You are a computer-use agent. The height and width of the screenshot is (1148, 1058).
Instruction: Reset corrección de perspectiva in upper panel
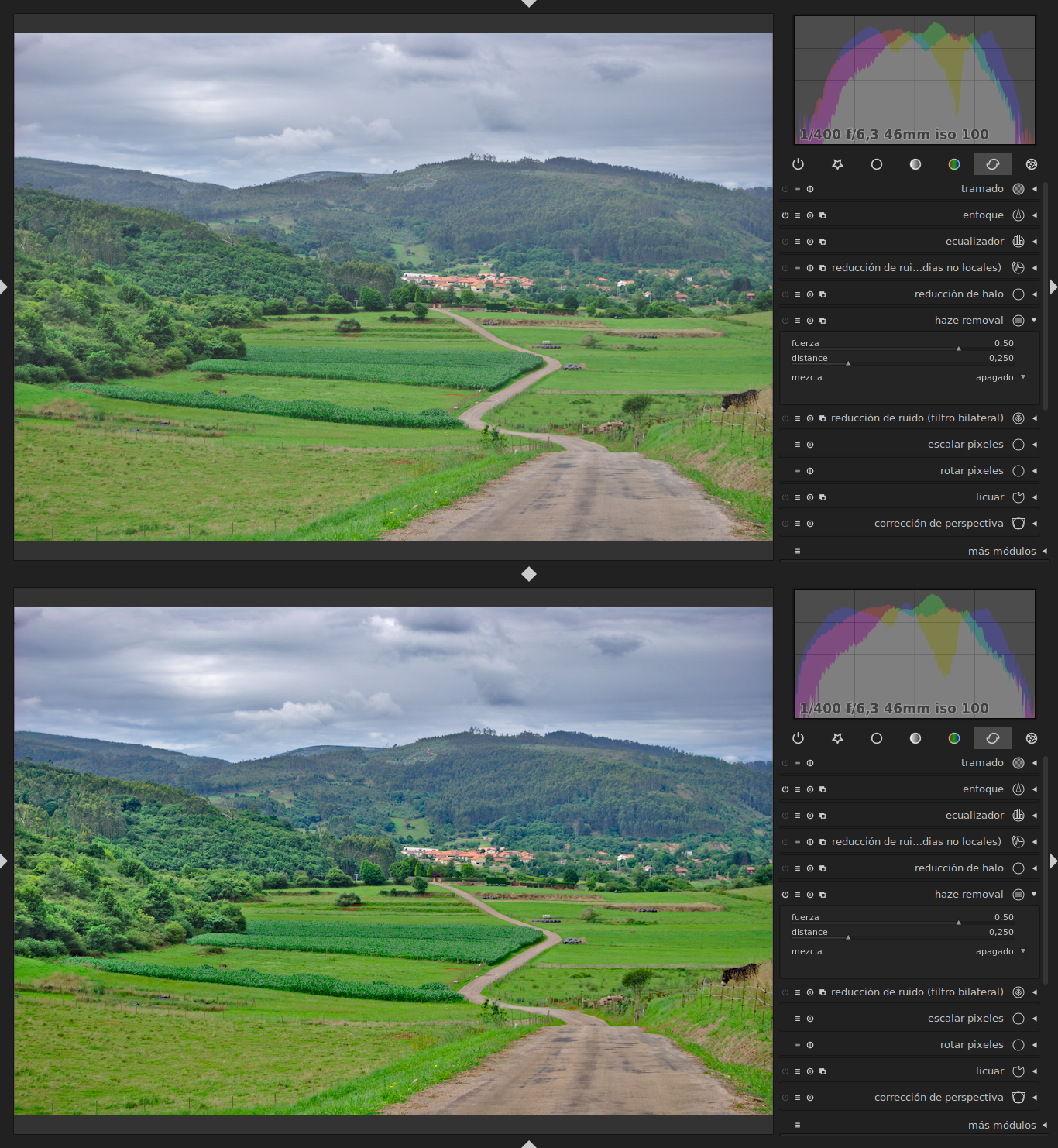(810, 524)
